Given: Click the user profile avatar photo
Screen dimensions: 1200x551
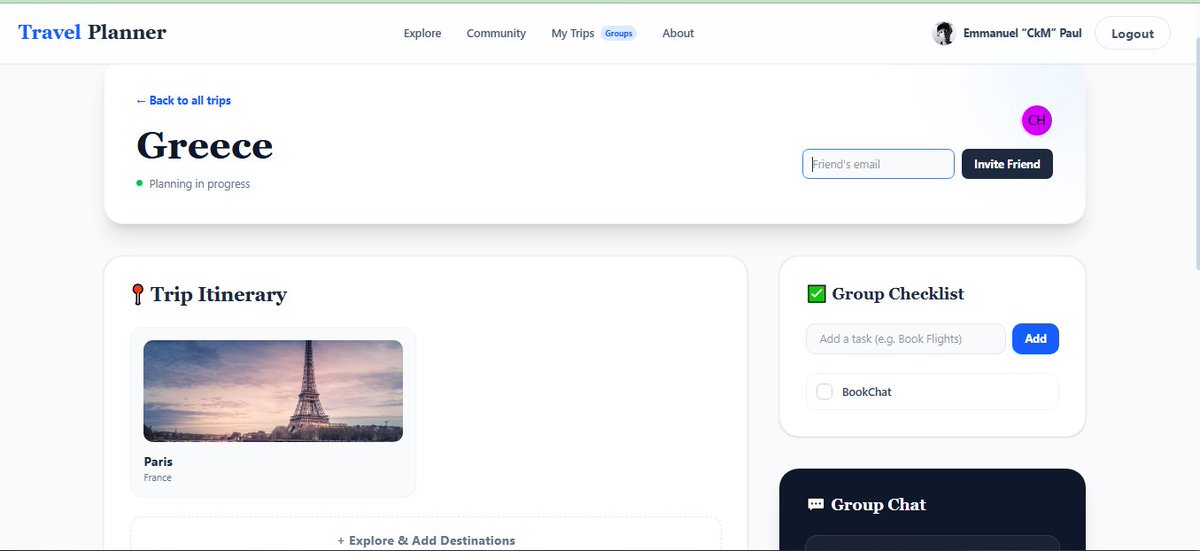Looking at the screenshot, I should [943, 33].
